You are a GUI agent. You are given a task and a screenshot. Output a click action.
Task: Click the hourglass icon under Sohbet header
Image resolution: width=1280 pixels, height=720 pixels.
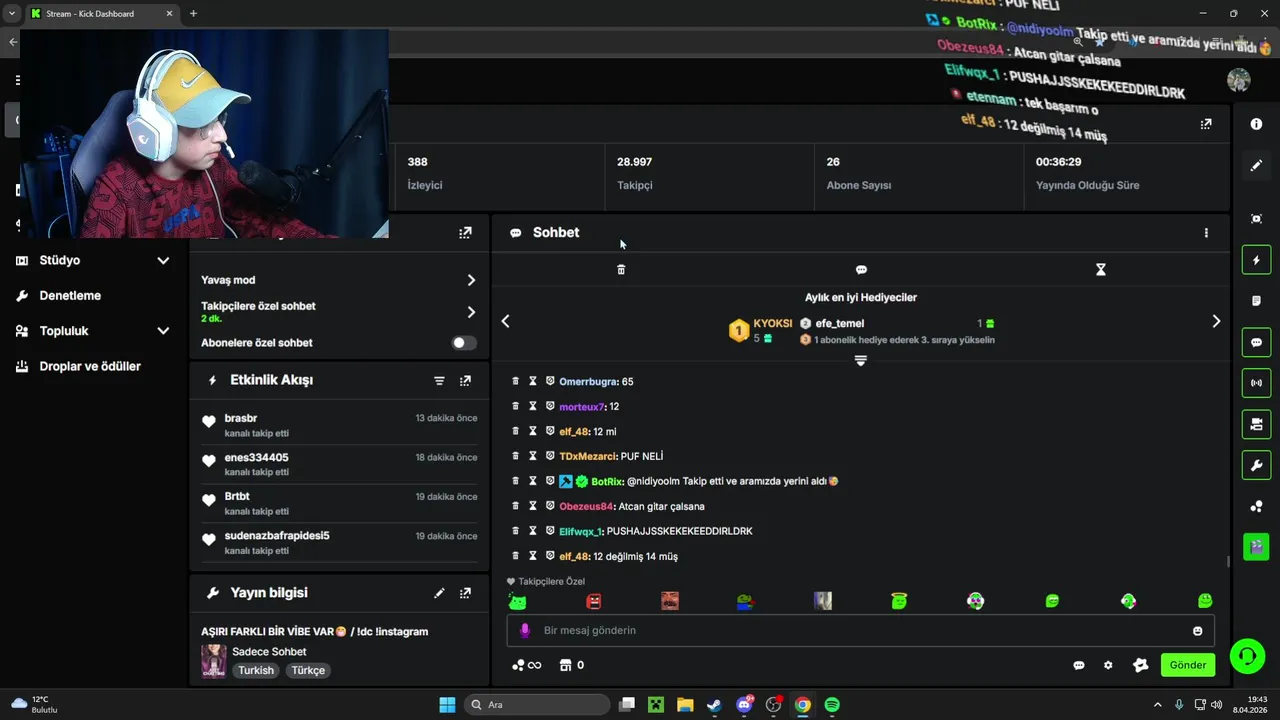pos(1101,270)
